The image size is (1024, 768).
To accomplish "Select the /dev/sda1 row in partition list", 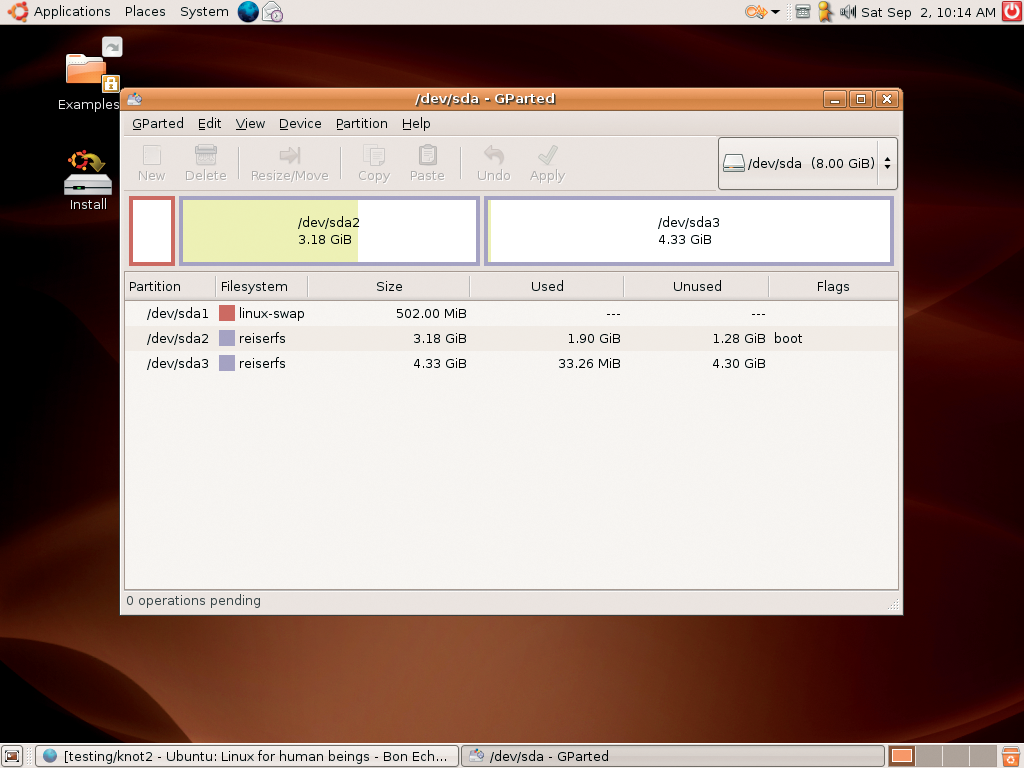I will (x=511, y=313).
